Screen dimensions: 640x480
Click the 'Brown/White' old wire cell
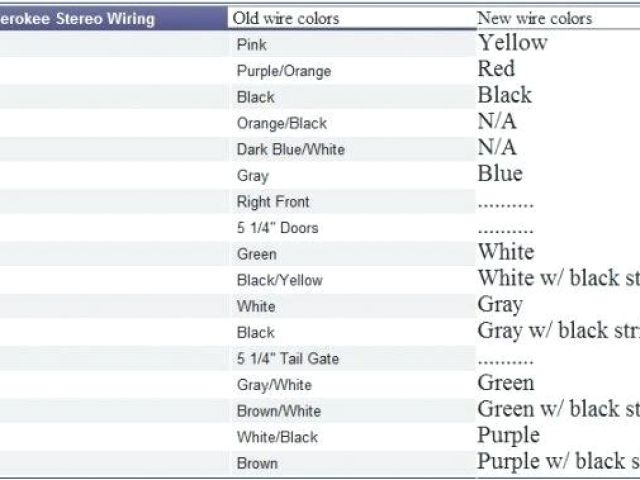[278, 411]
